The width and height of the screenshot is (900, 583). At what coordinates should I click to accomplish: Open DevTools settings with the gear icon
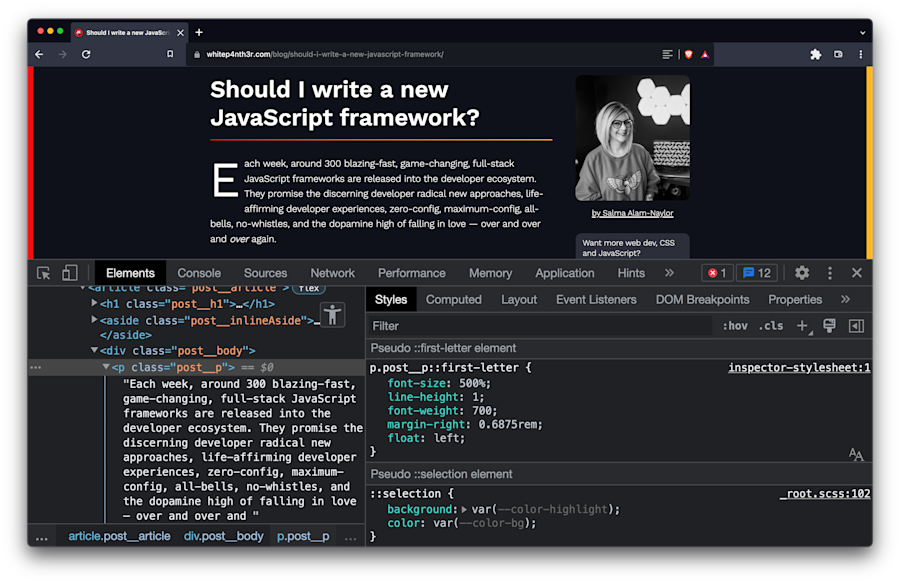point(802,272)
